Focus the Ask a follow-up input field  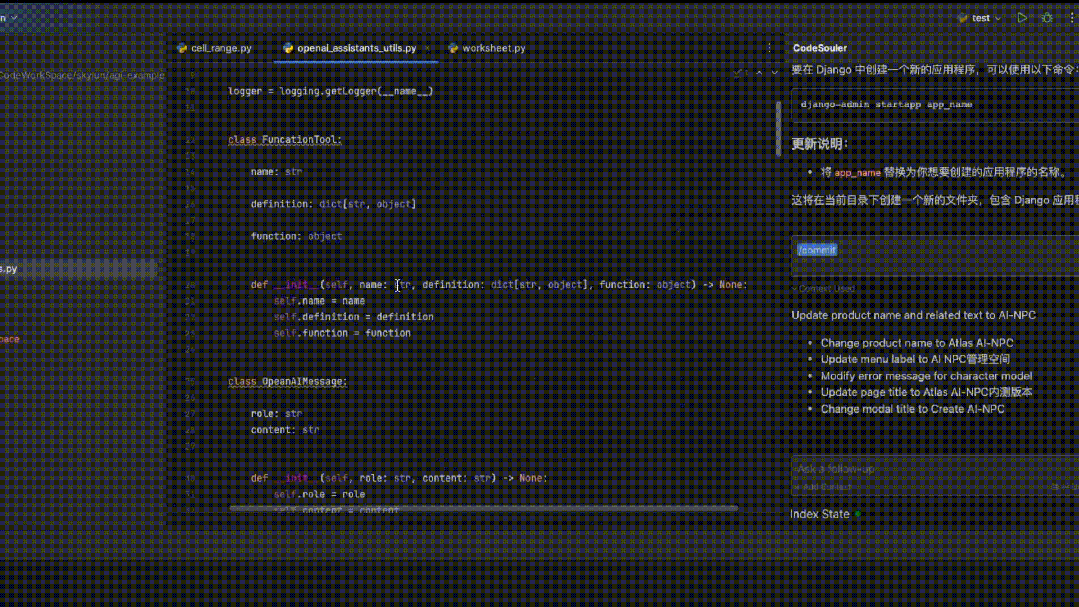click(934, 469)
